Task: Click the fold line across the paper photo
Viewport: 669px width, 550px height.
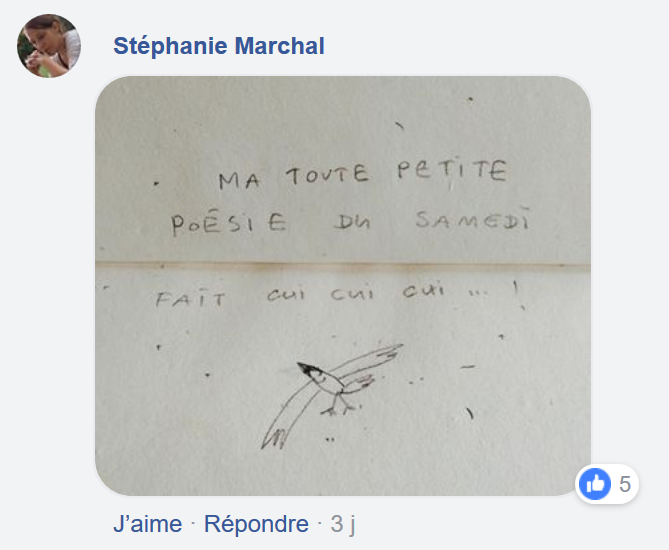Action: pos(343,265)
